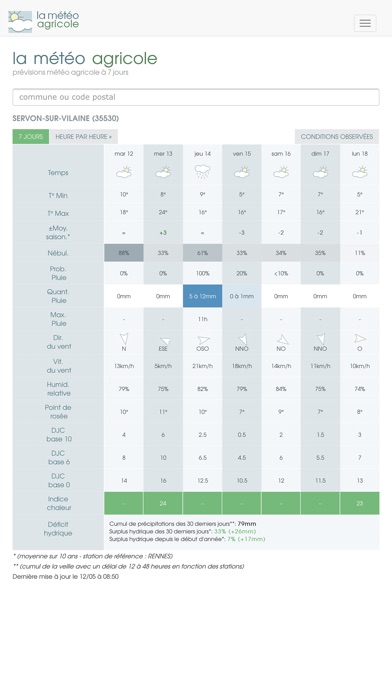392x696 pixels.
Task: Click the blue 5 à 12mm rain cell
Action: coord(202,296)
